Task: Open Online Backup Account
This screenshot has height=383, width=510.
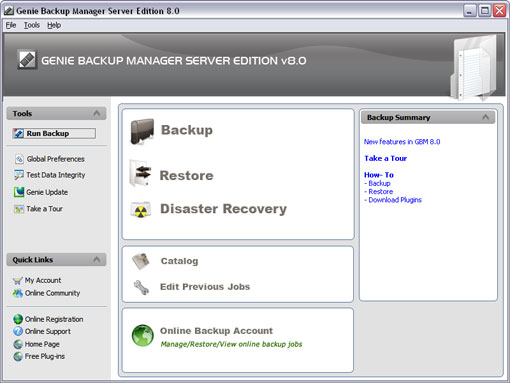Action: [x=216, y=331]
